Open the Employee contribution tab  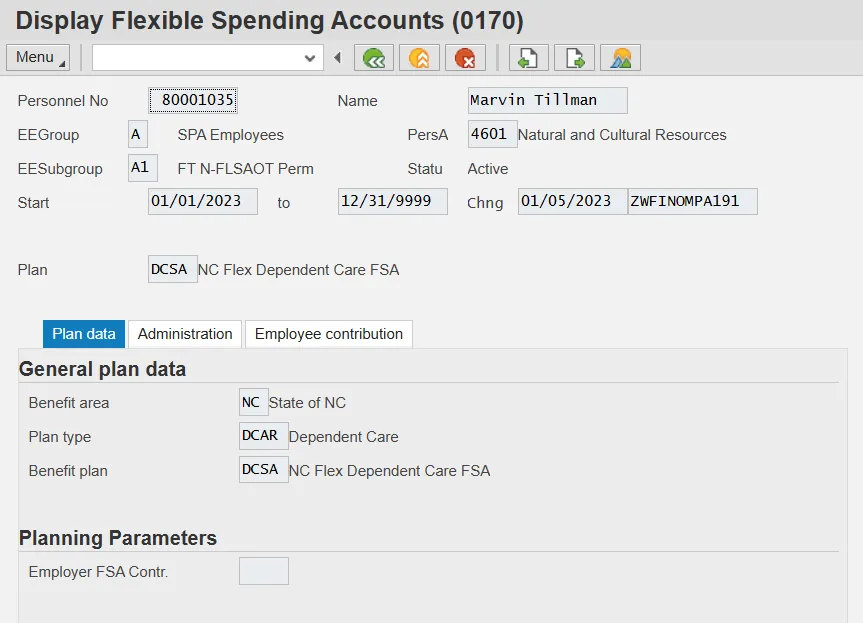pos(329,334)
